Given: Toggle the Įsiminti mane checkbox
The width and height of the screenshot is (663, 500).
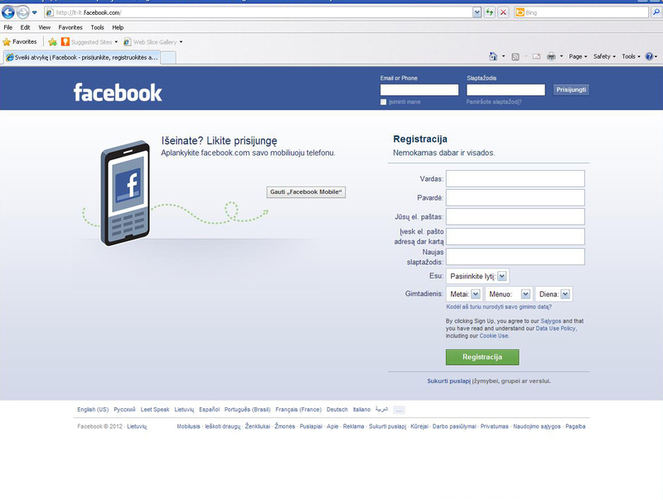Looking at the screenshot, I should [383, 102].
